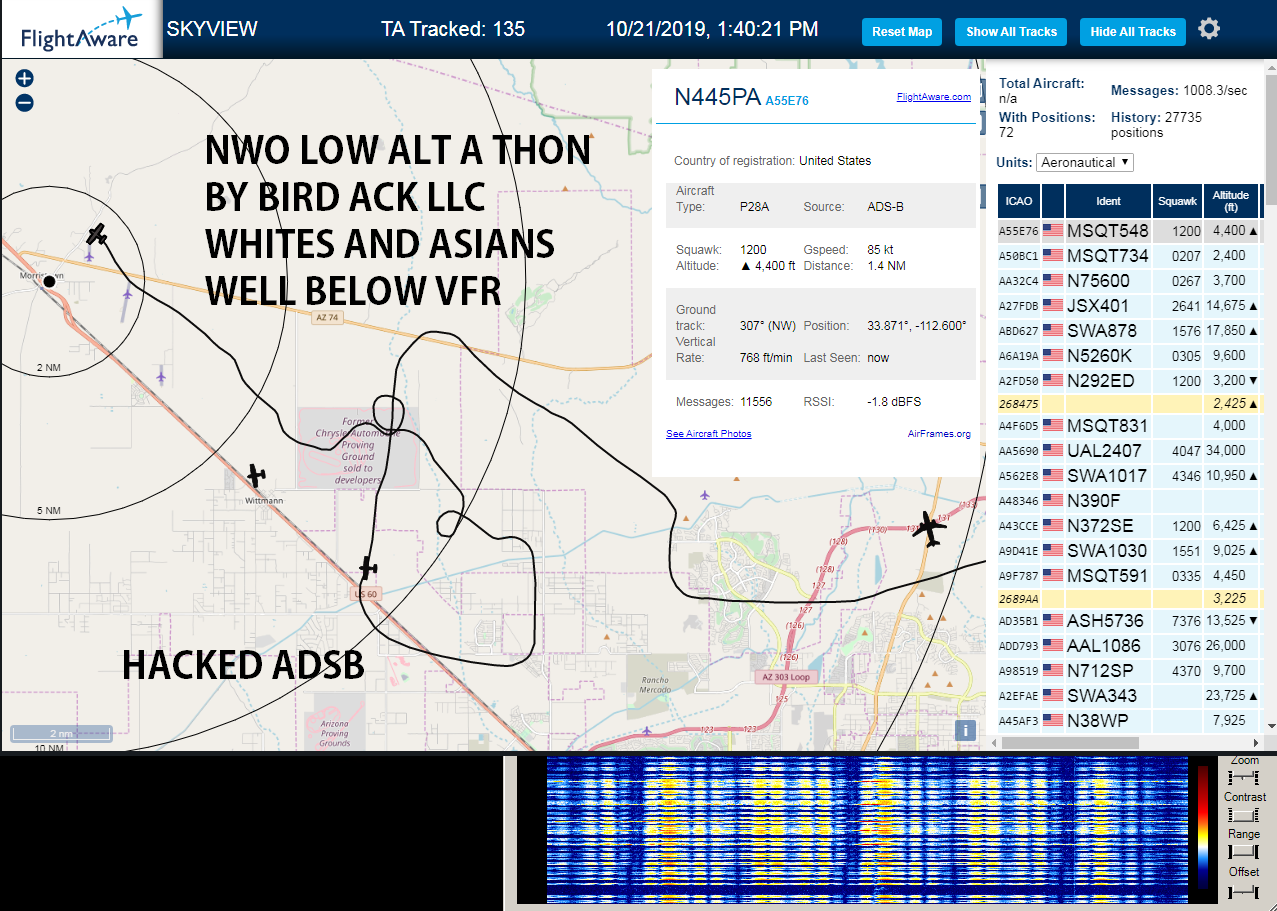Select the selected plane near Morristown
Image resolution: width=1277 pixels, height=911 pixels.
click(97, 234)
